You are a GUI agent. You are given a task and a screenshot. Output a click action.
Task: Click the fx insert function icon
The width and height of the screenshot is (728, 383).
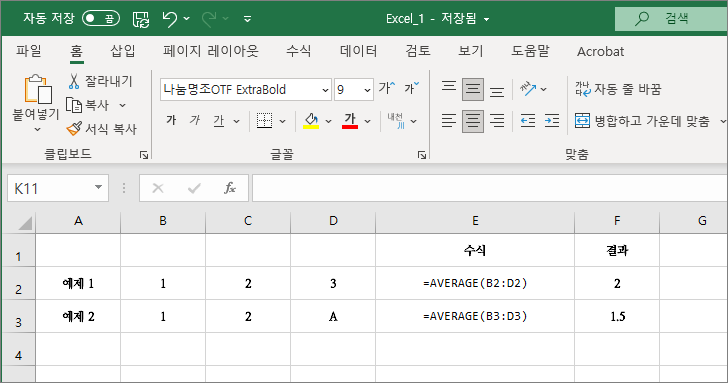click(x=230, y=188)
